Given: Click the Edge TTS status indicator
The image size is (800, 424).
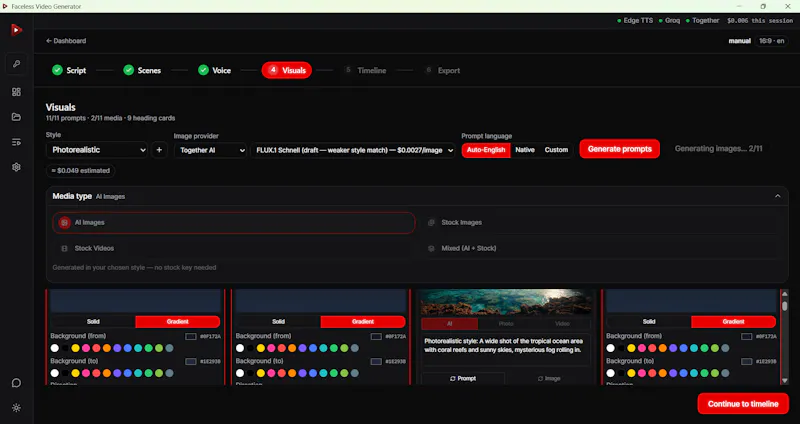Looking at the screenshot, I should pyautogui.click(x=635, y=20).
